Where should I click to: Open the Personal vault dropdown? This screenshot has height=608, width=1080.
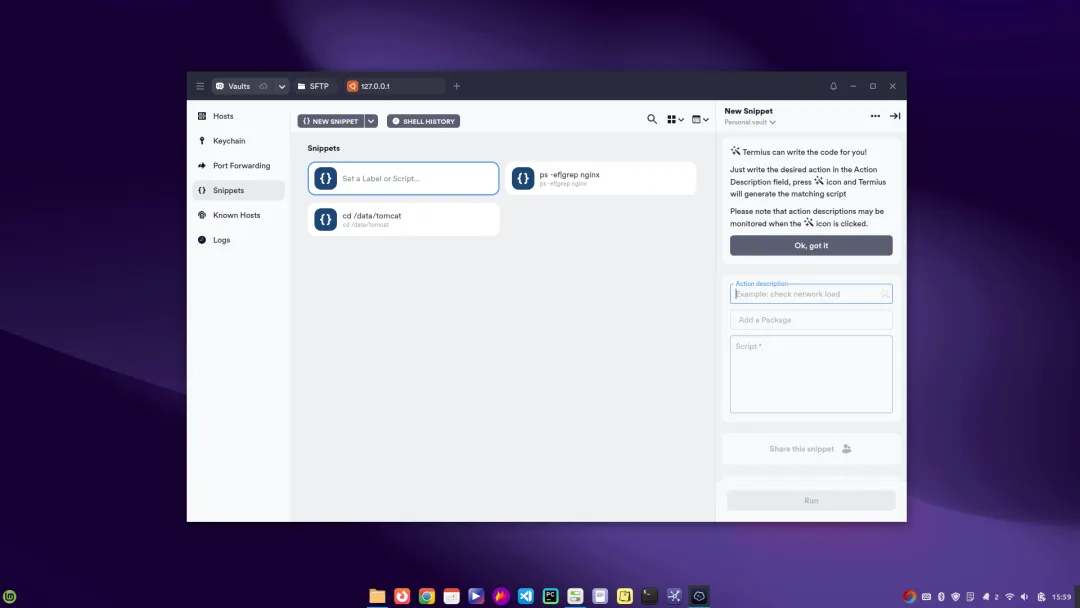click(x=749, y=123)
